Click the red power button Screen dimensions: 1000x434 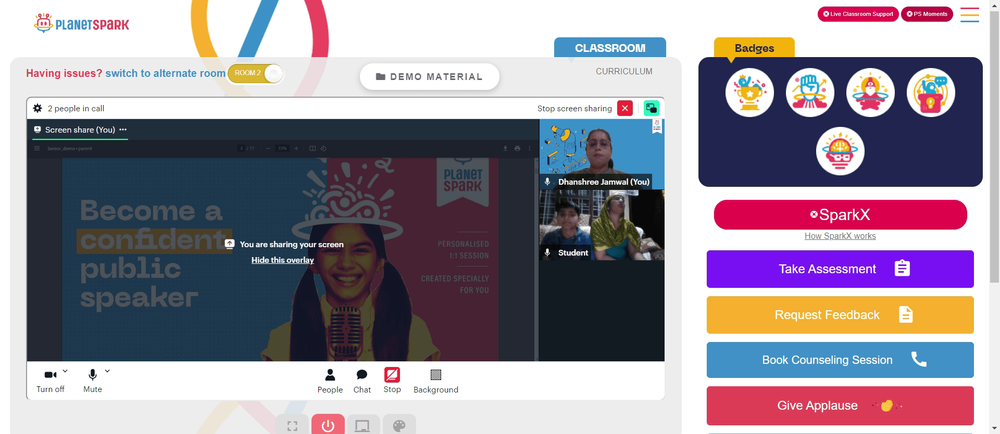[x=328, y=425]
